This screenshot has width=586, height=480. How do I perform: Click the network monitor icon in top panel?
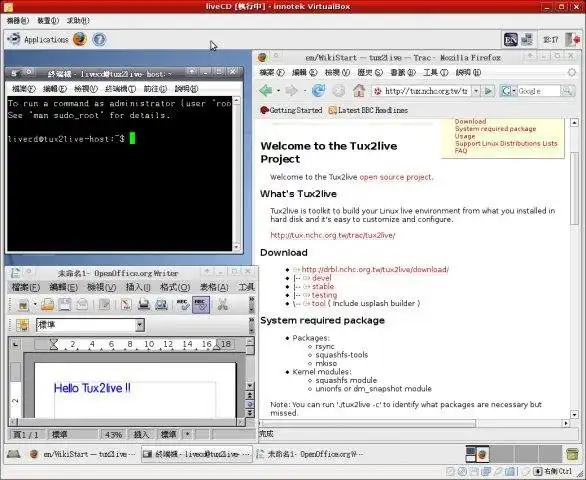(527, 40)
